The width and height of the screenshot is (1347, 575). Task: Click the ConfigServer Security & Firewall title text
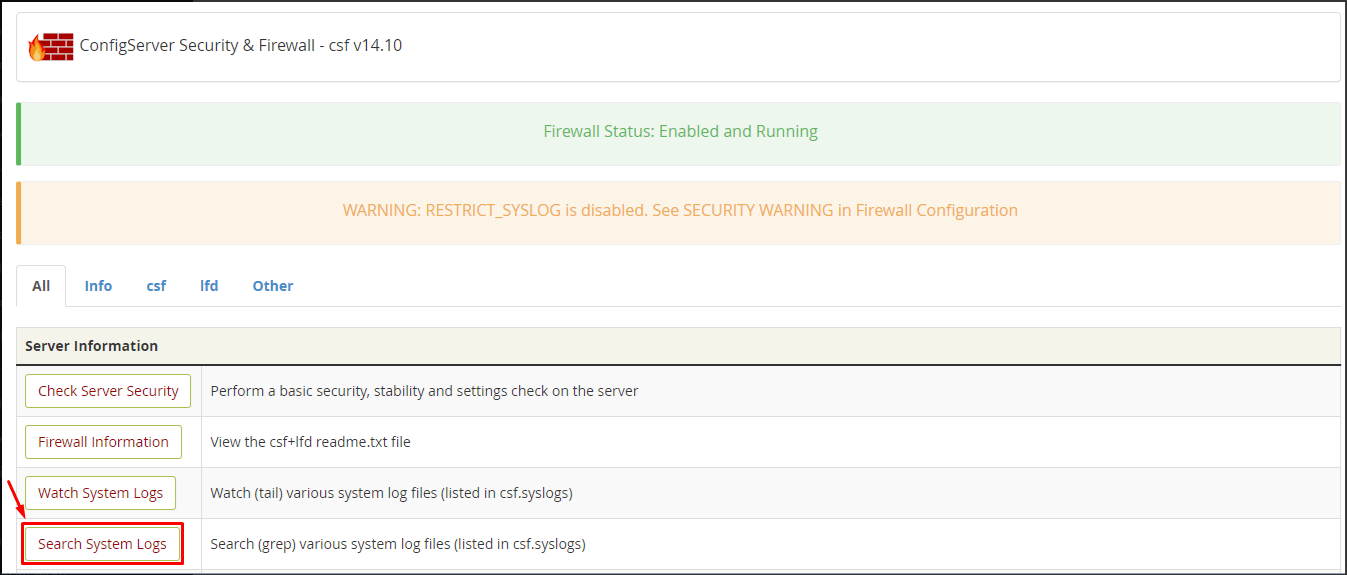pos(241,45)
